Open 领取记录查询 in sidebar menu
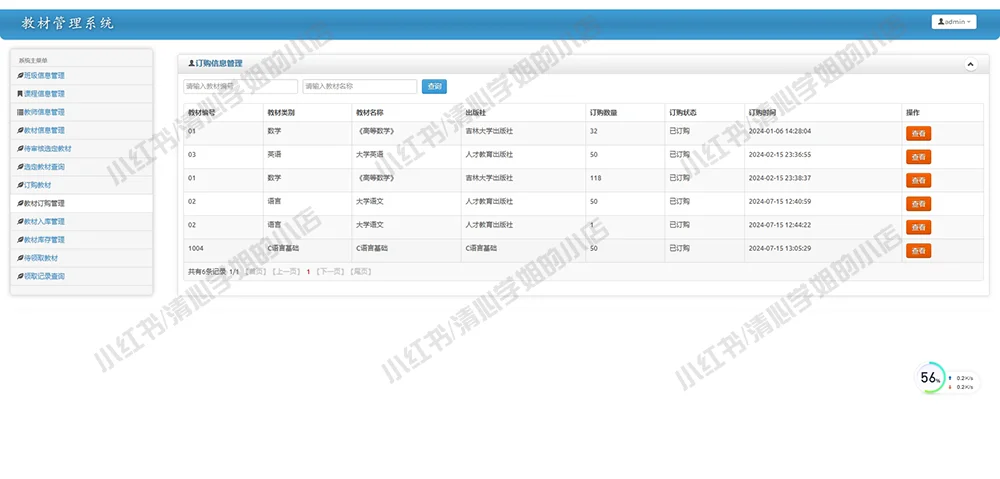Viewport: 1000px width, 479px height. pos(82,276)
